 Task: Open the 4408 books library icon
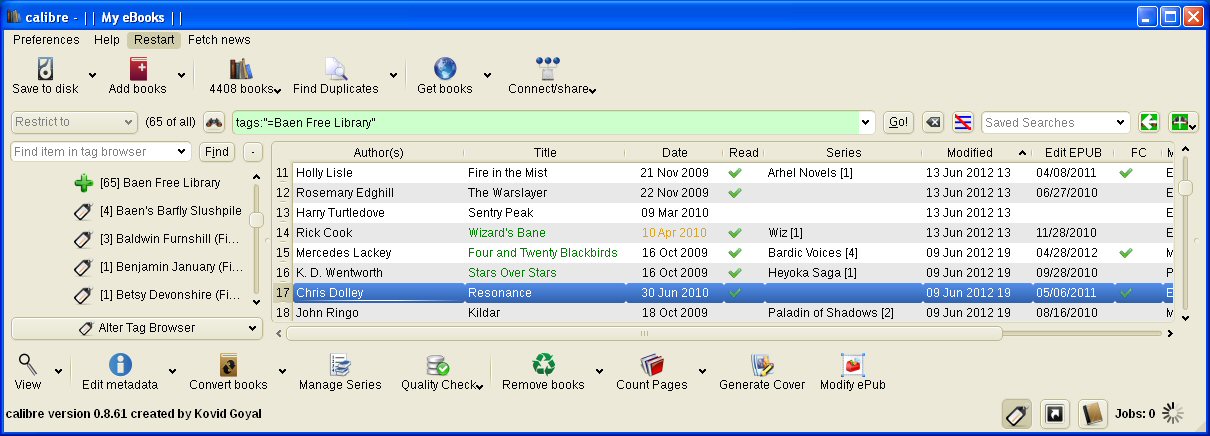coord(240,68)
